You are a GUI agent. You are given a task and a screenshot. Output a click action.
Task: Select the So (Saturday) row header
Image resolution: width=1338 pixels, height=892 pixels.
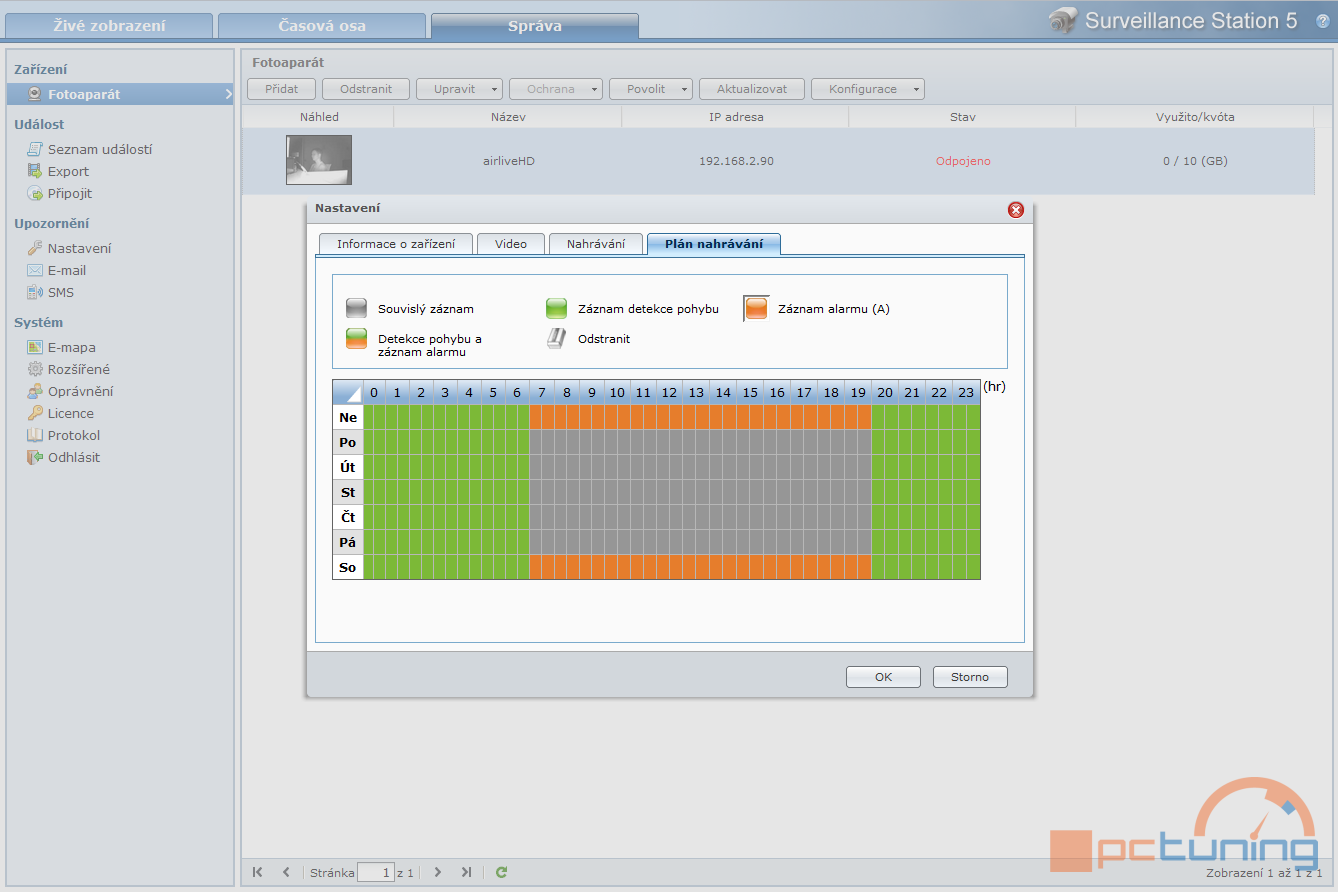[348, 567]
